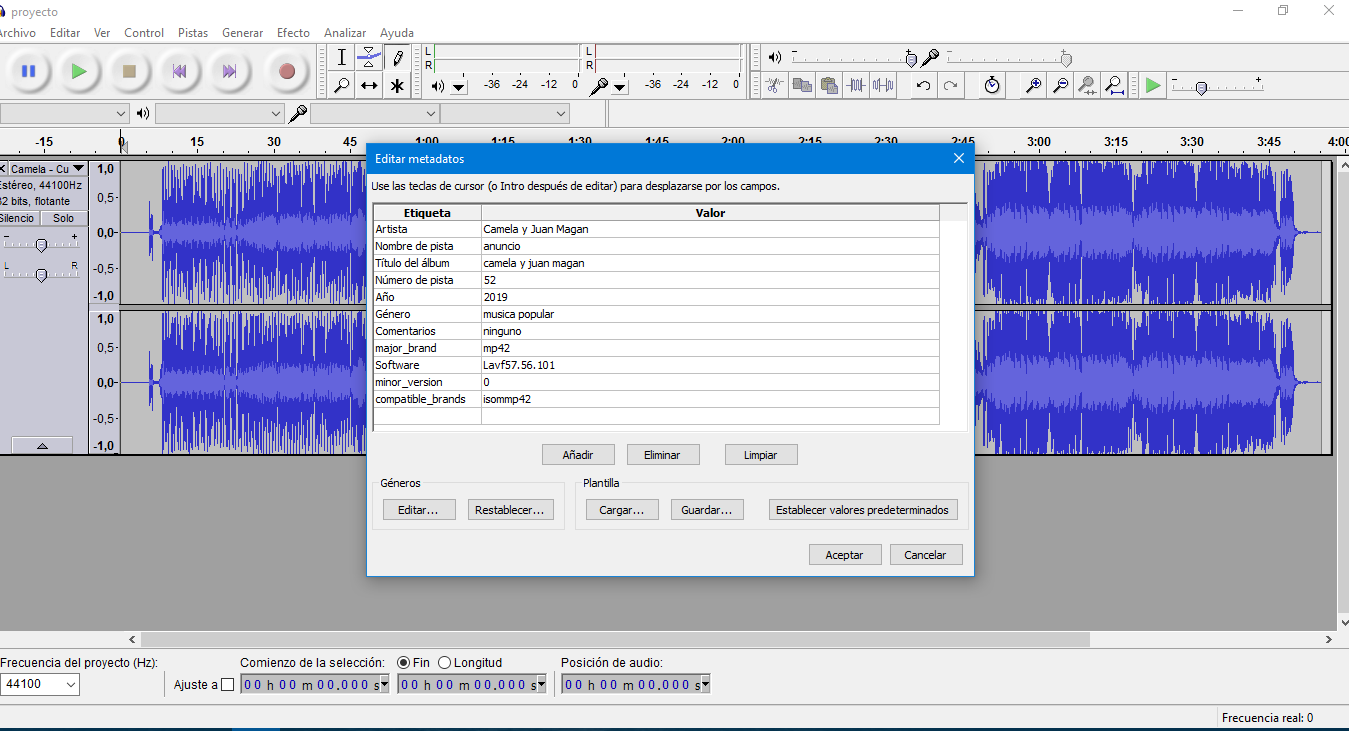Skip to start of the project
Screen dimensions: 1349x731
coord(180,71)
